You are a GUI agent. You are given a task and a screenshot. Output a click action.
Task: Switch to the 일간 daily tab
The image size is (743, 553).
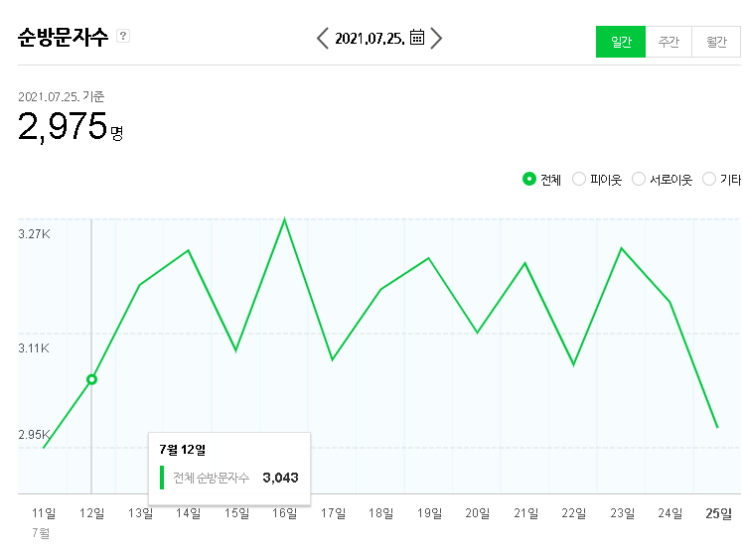[x=621, y=42]
